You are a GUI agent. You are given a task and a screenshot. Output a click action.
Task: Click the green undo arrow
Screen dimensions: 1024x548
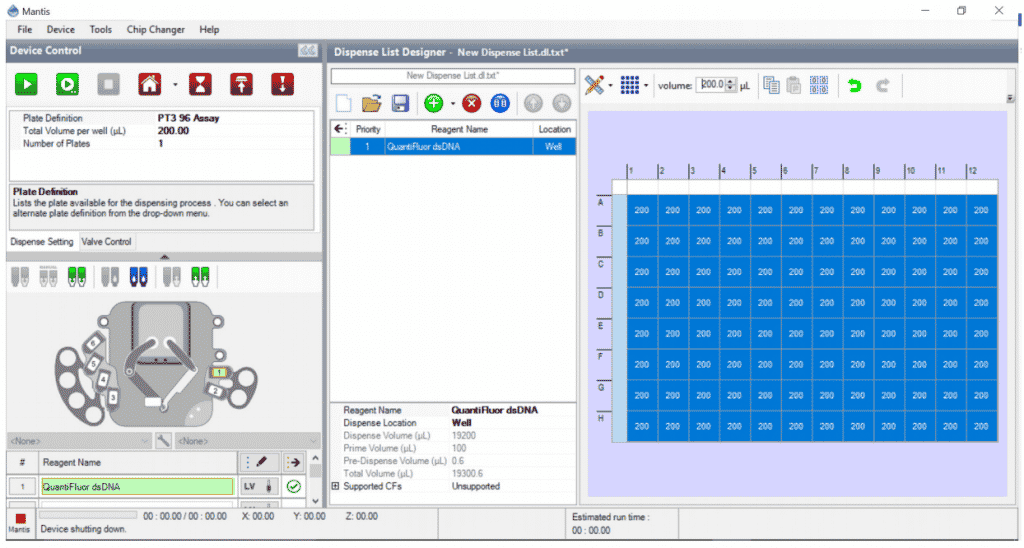(855, 86)
